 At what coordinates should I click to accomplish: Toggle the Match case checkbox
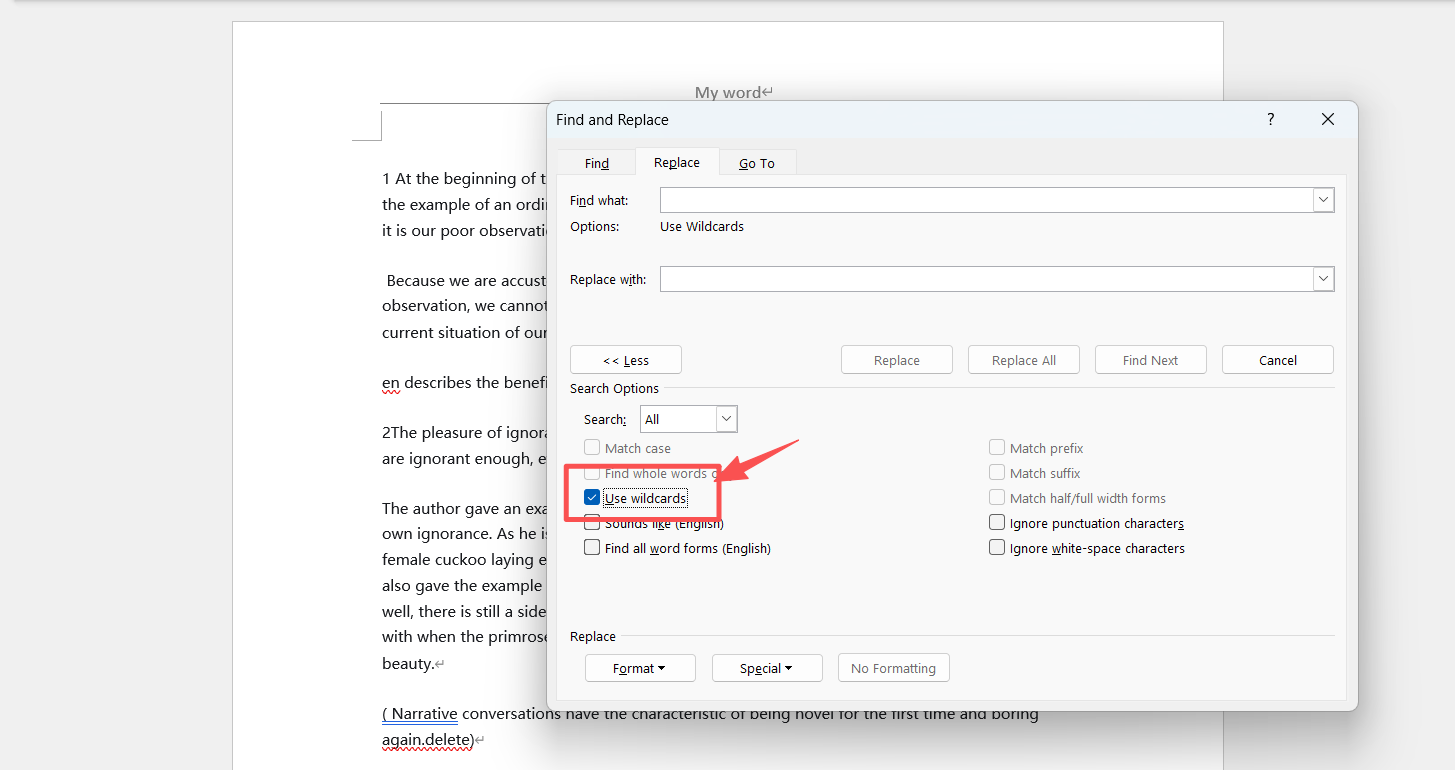pyautogui.click(x=592, y=448)
